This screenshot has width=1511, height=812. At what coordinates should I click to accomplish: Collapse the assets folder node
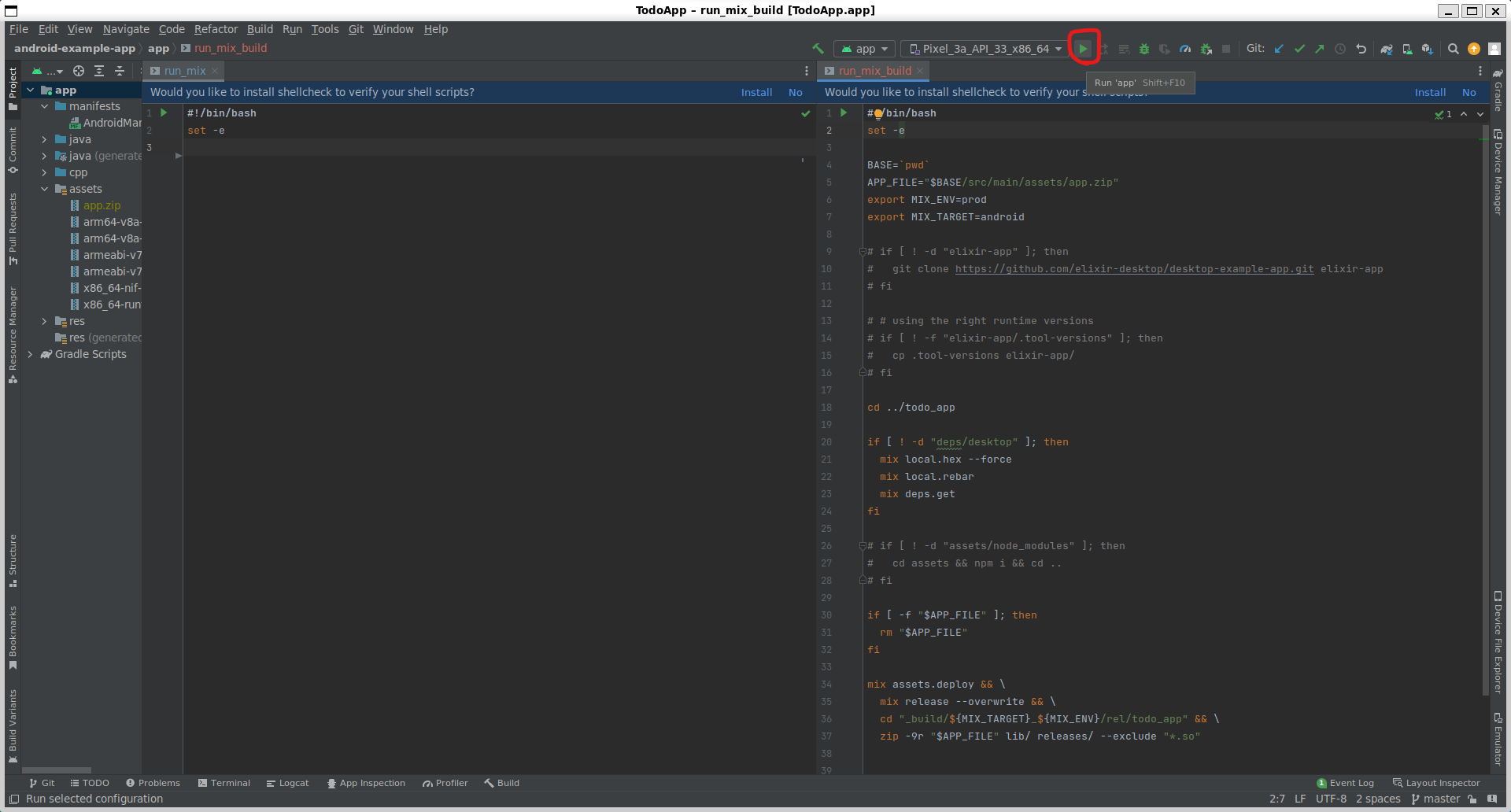click(x=44, y=189)
